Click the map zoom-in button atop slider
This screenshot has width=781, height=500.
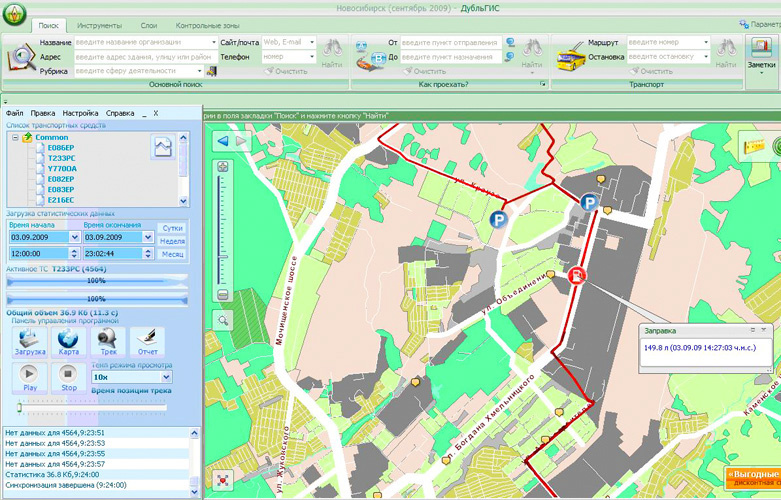coord(223,166)
